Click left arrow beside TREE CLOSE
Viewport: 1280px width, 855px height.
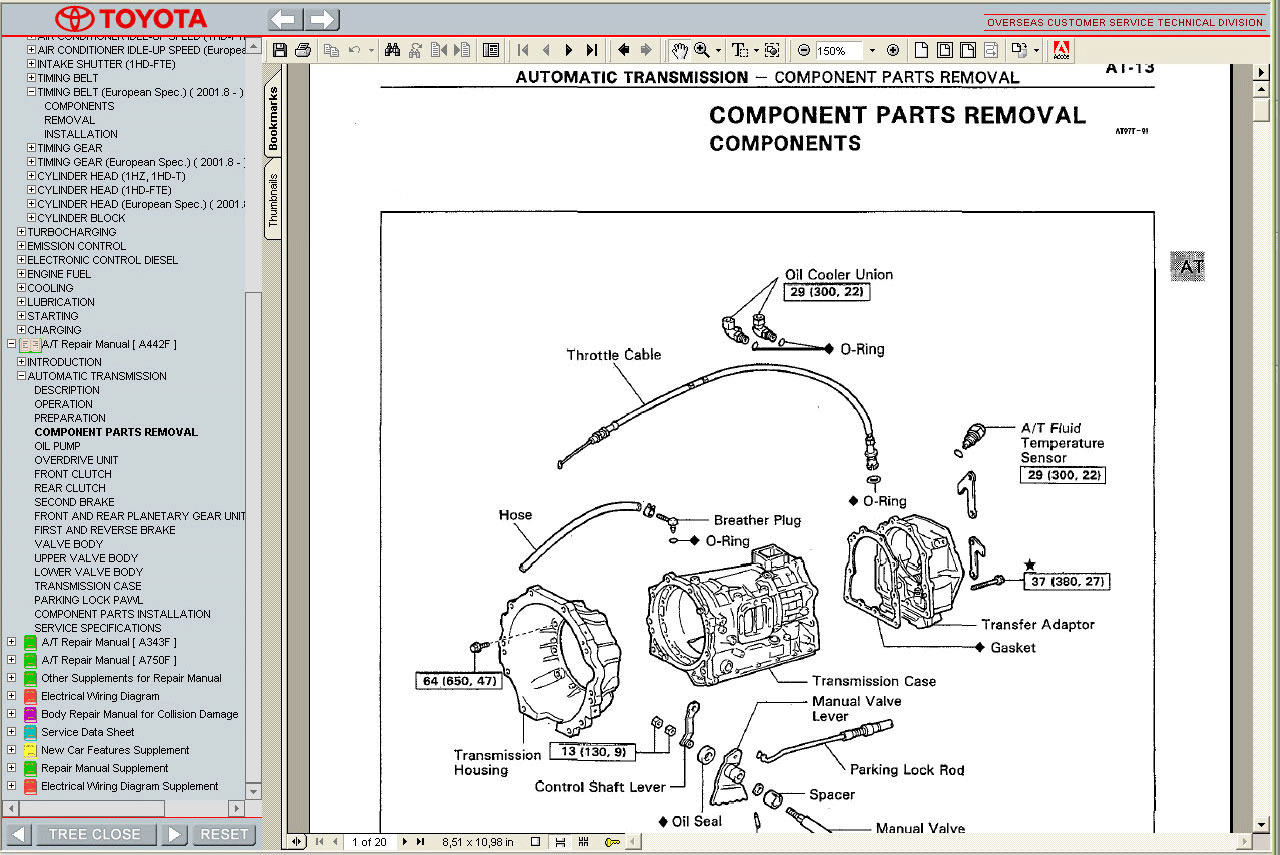pyautogui.click(x=18, y=834)
